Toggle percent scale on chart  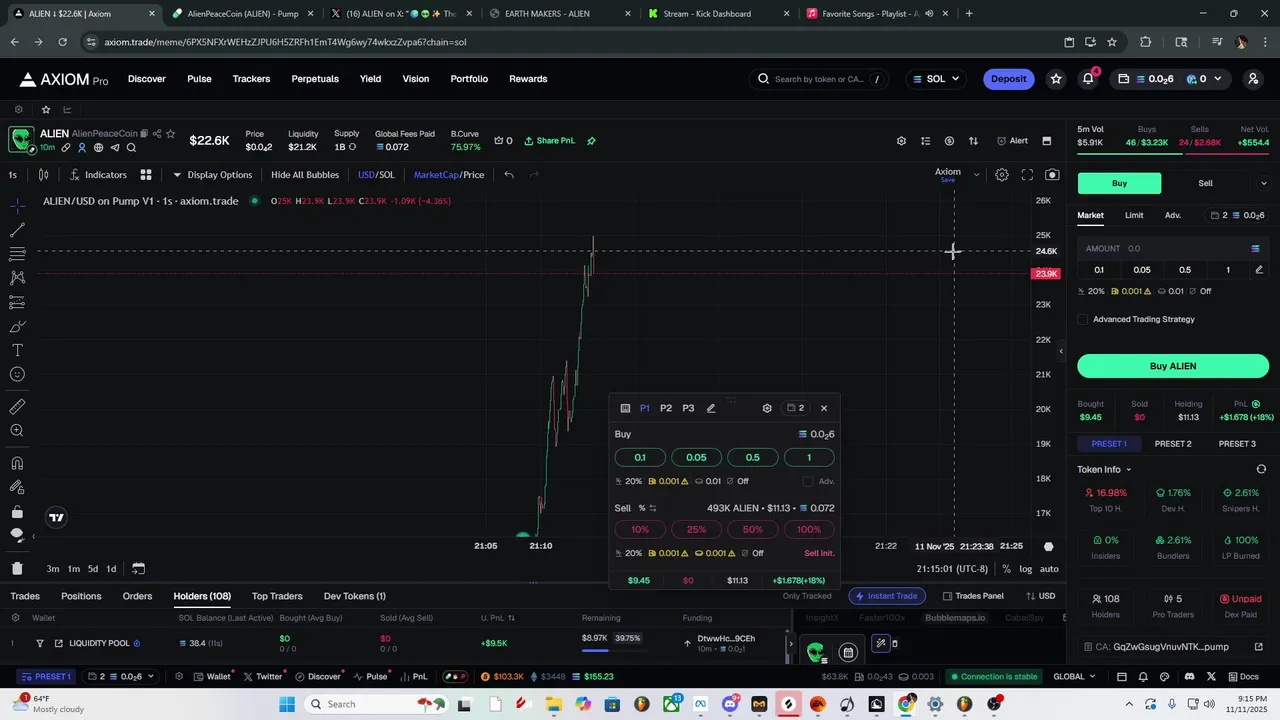[1006, 569]
